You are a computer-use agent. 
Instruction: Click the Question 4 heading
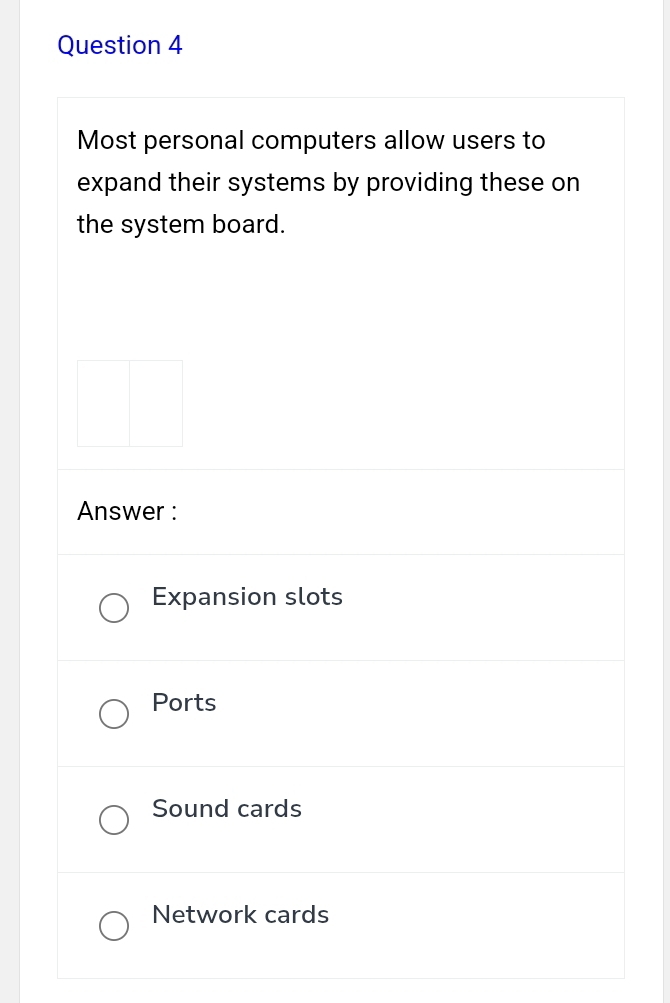tap(120, 46)
